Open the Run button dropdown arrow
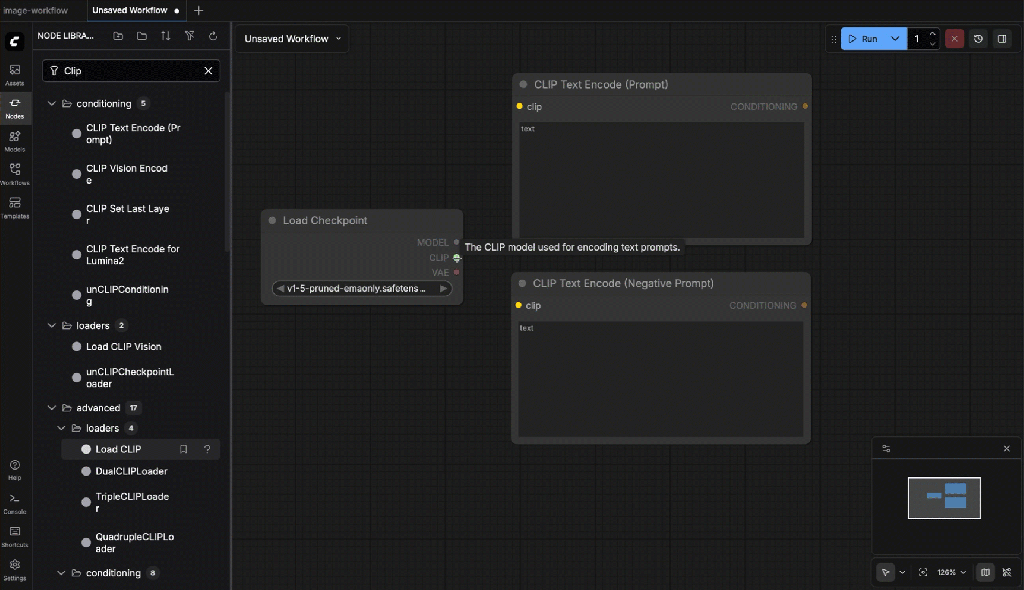This screenshot has height=590, width=1024. [895, 39]
